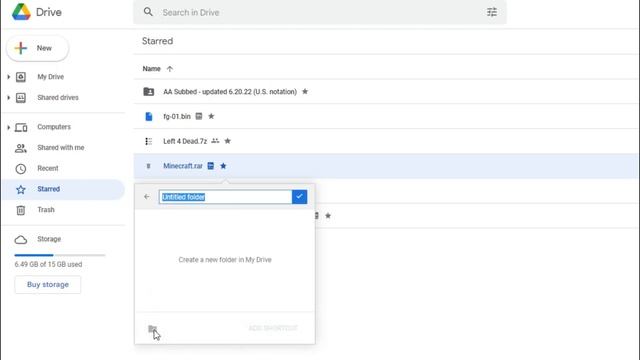Open search filter options icon

[x=492, y=12]
